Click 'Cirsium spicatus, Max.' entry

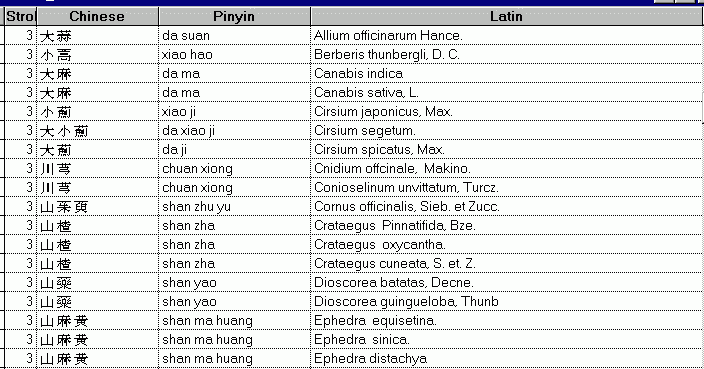506,149
